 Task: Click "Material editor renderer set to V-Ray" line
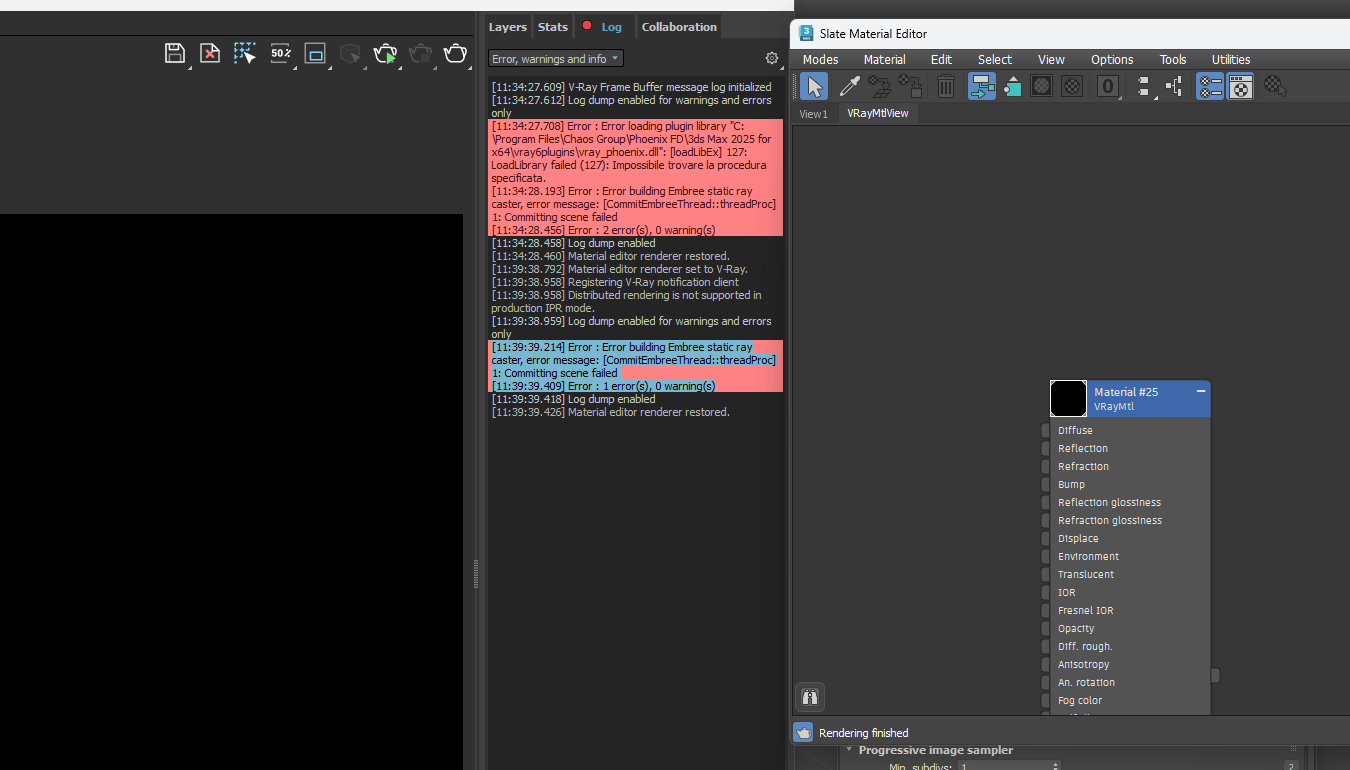pyautogui.click(x=619, y=269)
